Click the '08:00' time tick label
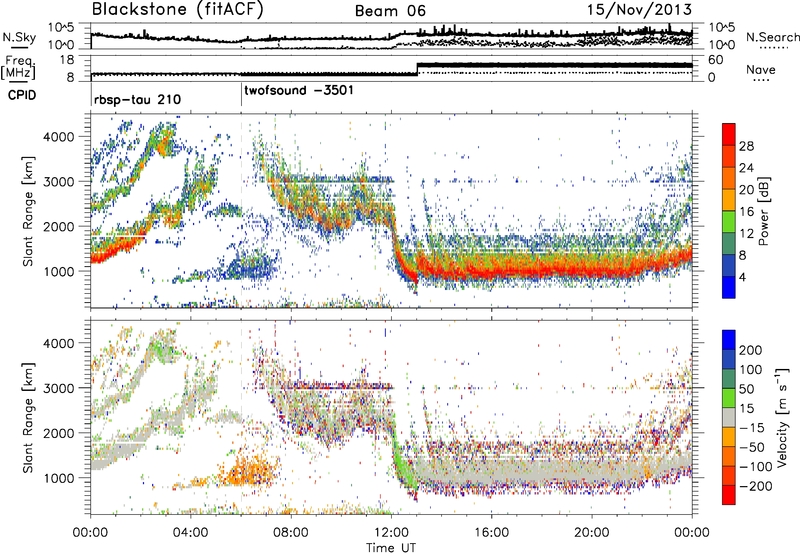This screenshot has width=800, height=554. point(291,533)
